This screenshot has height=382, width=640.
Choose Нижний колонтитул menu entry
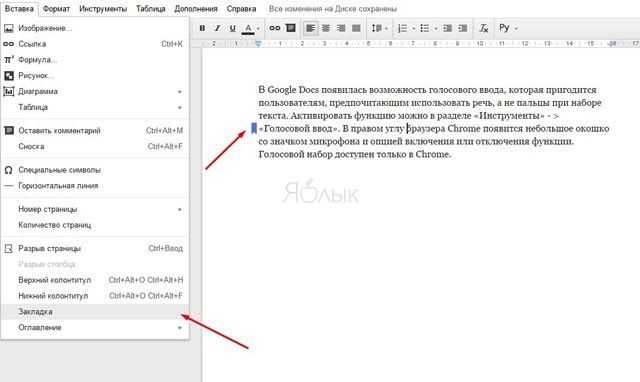(95, 296)
